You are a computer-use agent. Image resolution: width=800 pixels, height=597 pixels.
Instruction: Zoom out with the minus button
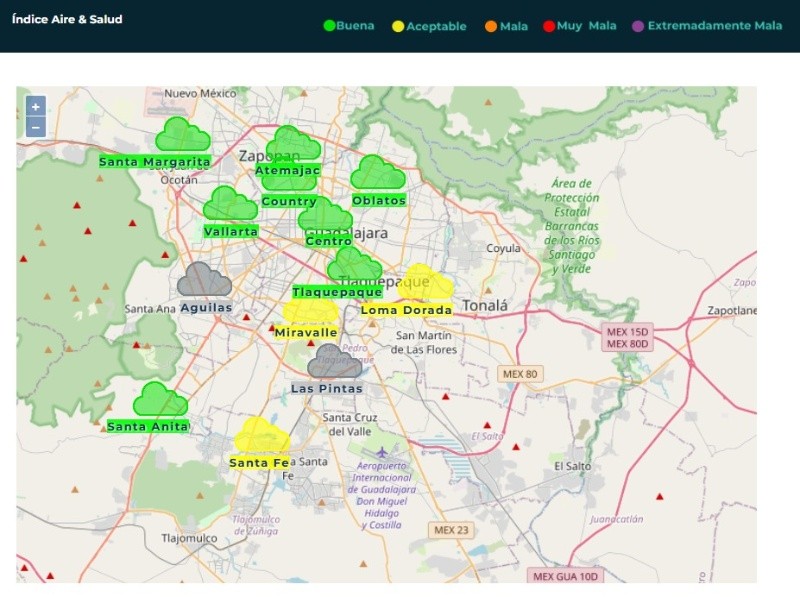click(36, 127)
